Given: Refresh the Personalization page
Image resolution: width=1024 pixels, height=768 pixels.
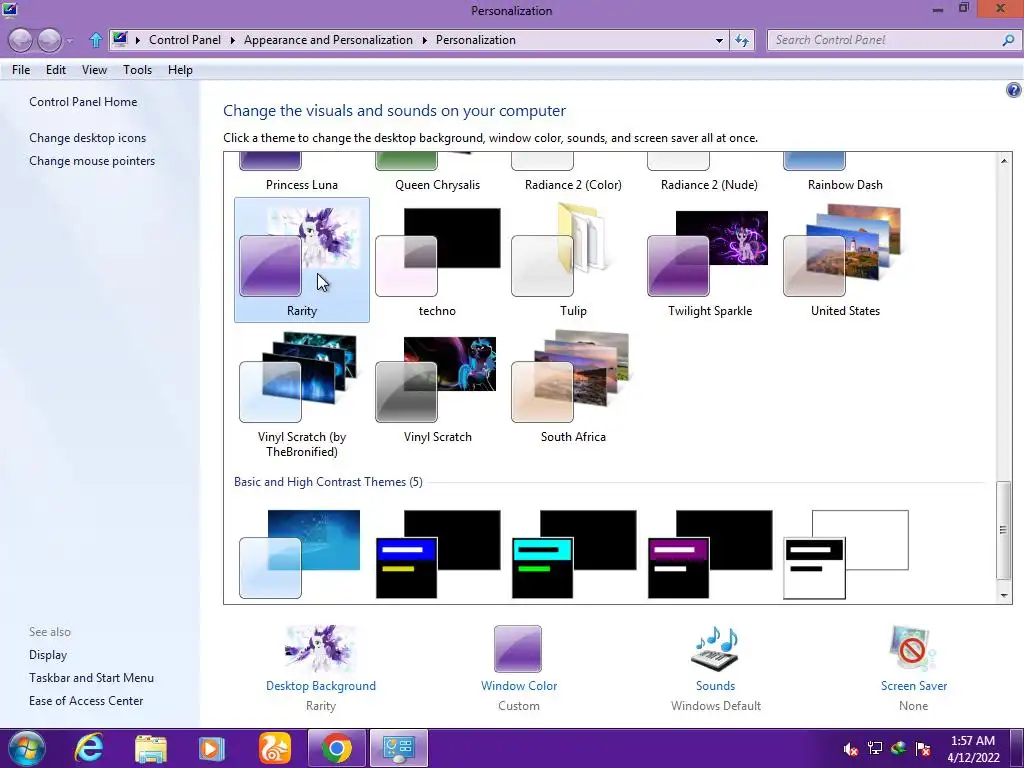Looking at the screenshot, I should click(x=742, y=40).
